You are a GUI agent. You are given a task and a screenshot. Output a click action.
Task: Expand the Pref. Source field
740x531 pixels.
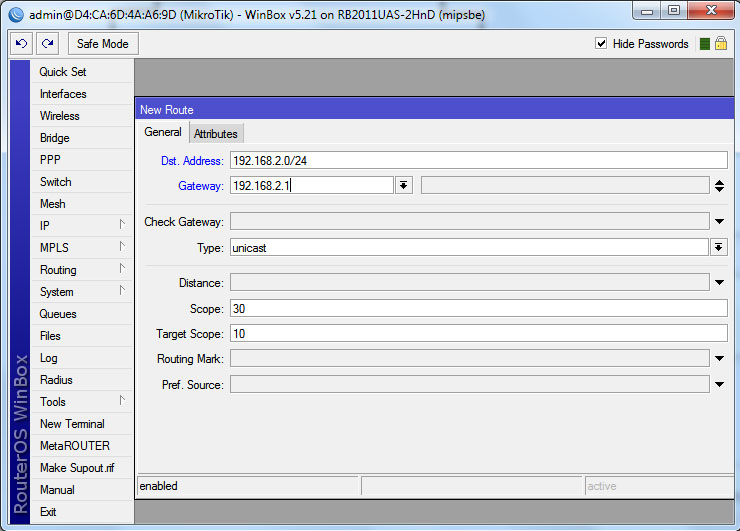(x=719, y=384)
